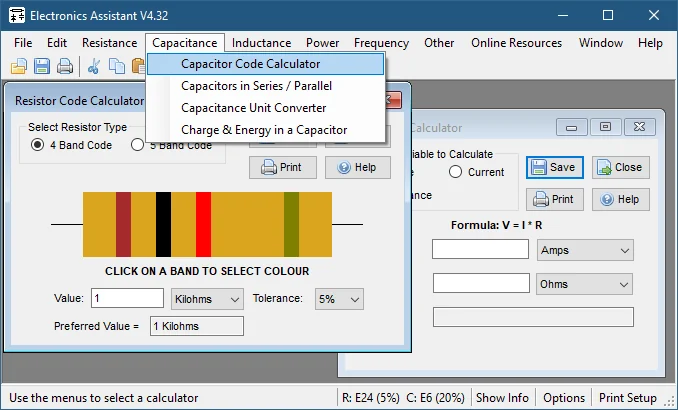Click the olive tolerance resistor band
This screenshot has height=410, width=678.
(x=291, y=224)
